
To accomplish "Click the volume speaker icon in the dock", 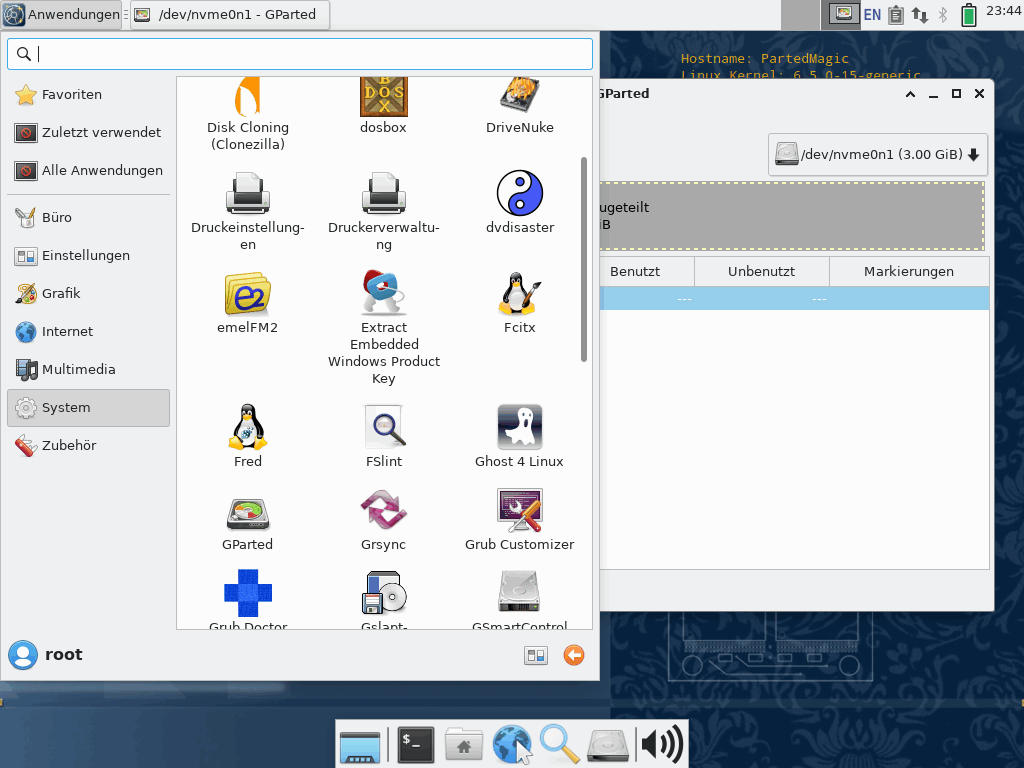I will tap(661, 744).
